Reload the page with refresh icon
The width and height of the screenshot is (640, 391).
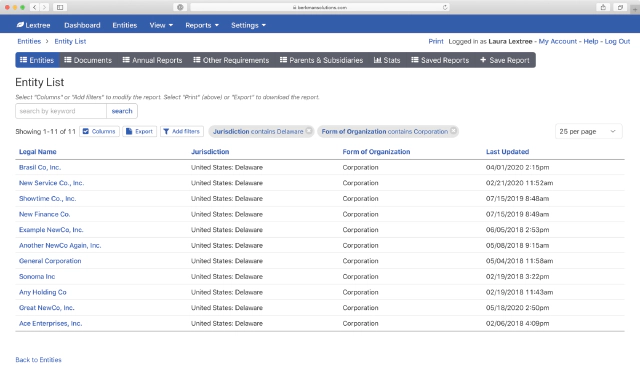coord(445,7)
